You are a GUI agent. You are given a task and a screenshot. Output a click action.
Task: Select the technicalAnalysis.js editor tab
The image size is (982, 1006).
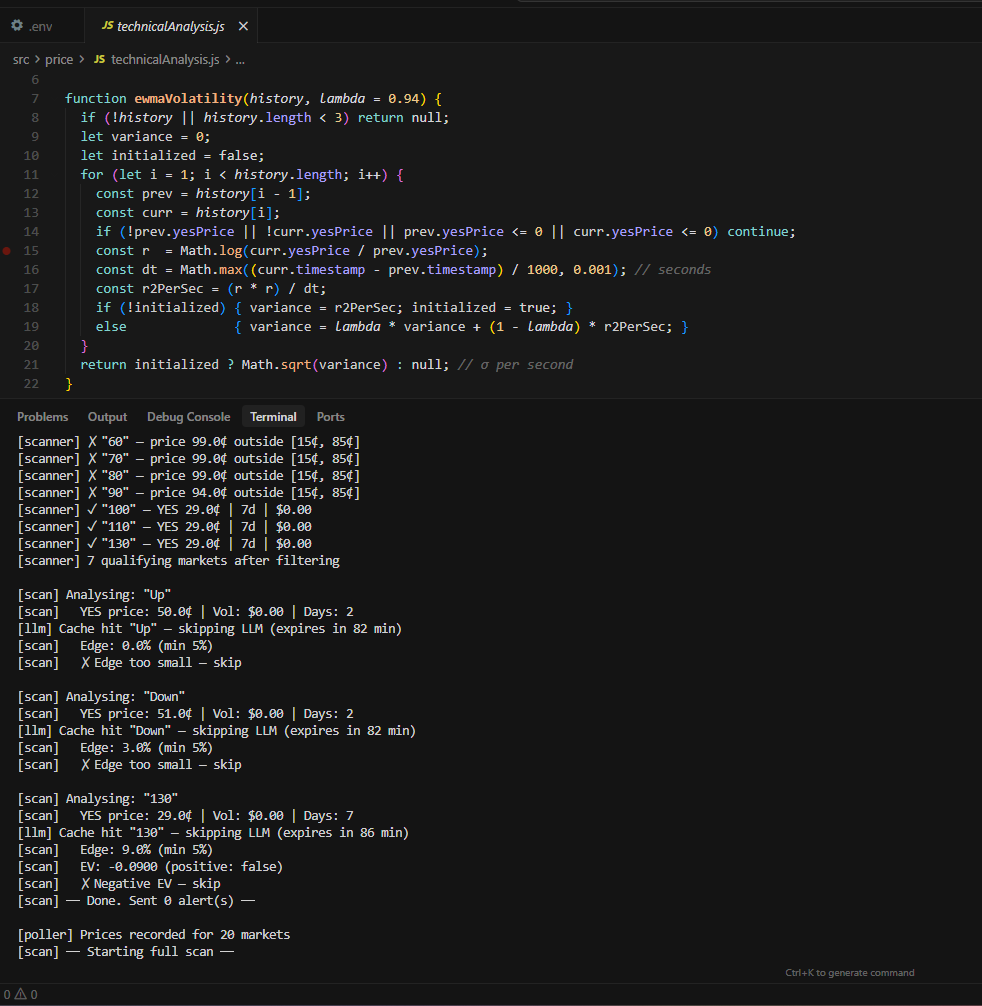pos(171,26)
